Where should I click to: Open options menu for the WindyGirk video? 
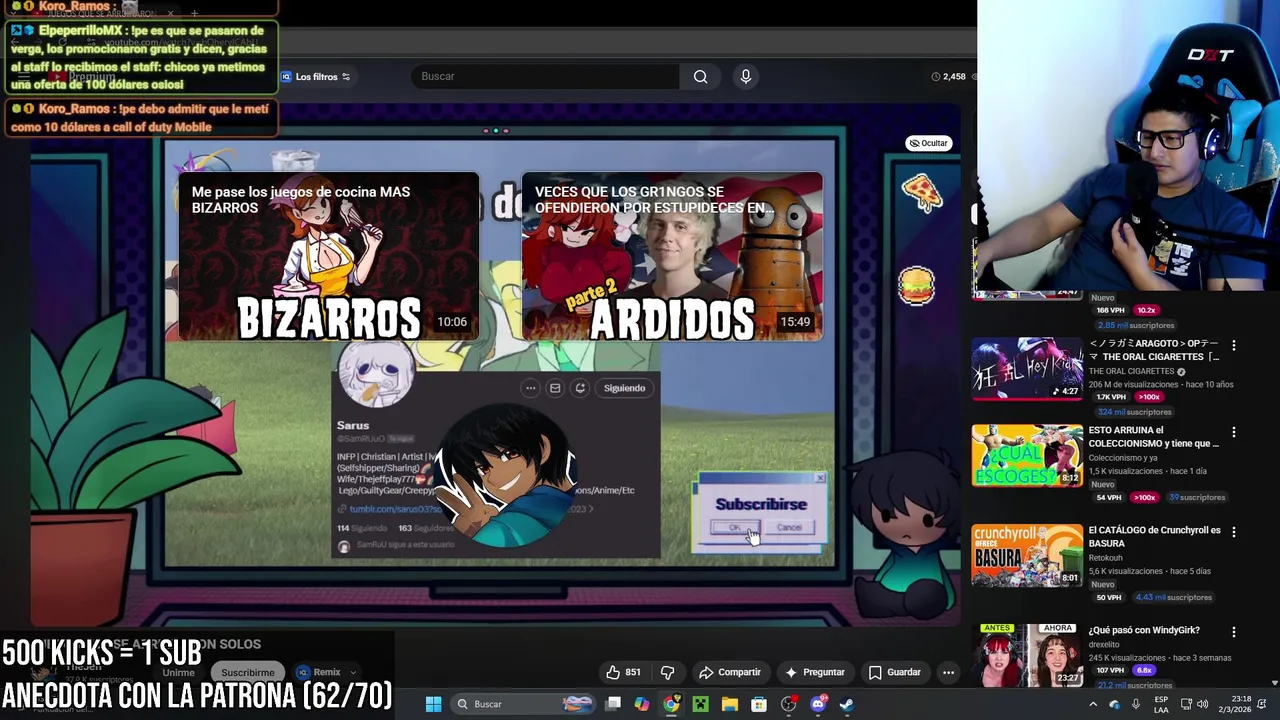(1233, 632)
